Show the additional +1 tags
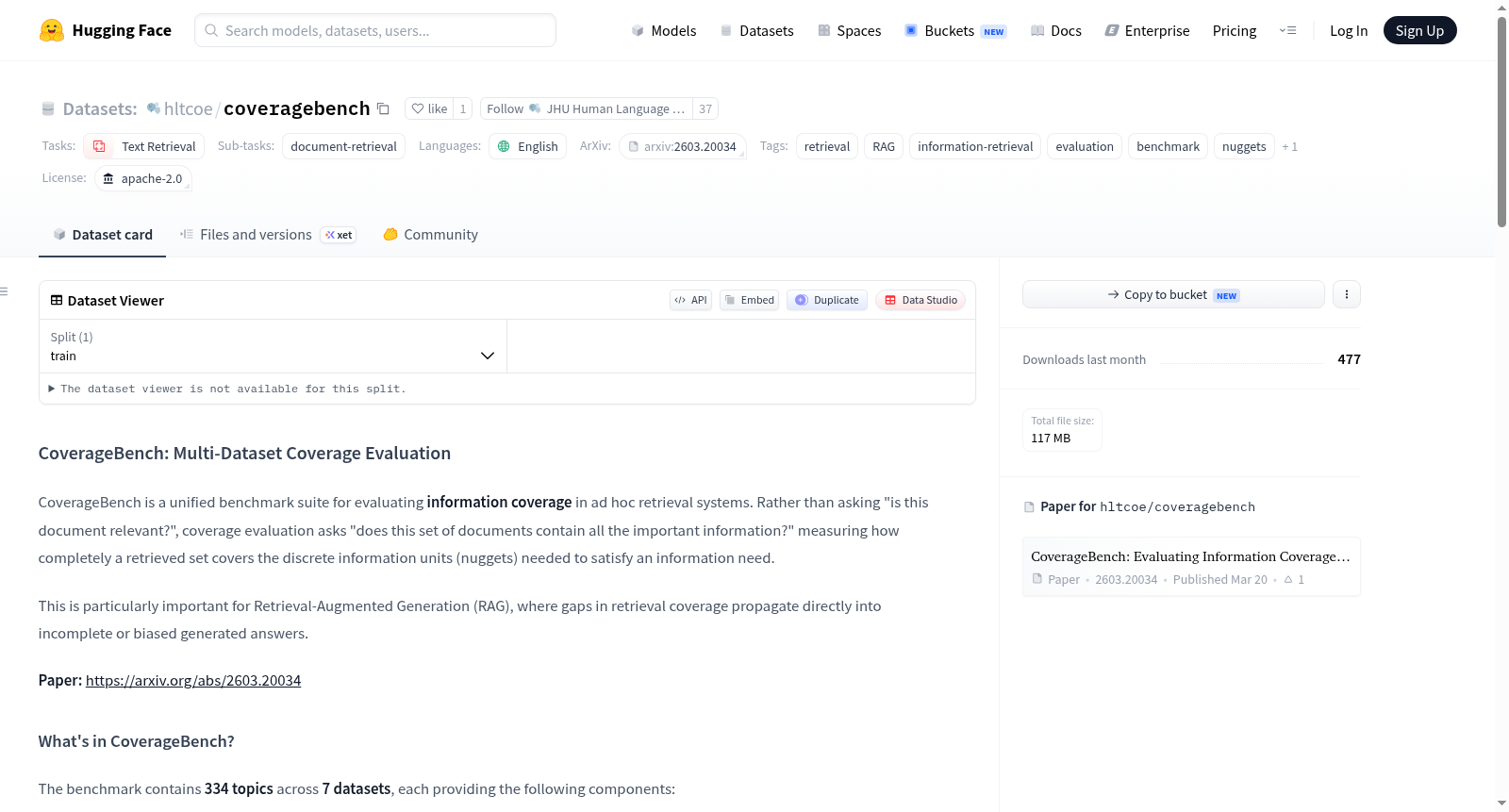This screenshot has height=812, width=1509. click(x=1289, y=147)
